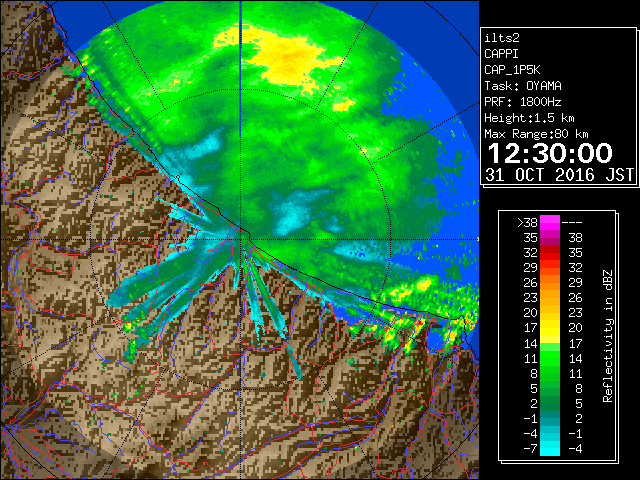Click the --- label atop legend right column
Screen dimensions: 640x480
click(x=572, y=223)
